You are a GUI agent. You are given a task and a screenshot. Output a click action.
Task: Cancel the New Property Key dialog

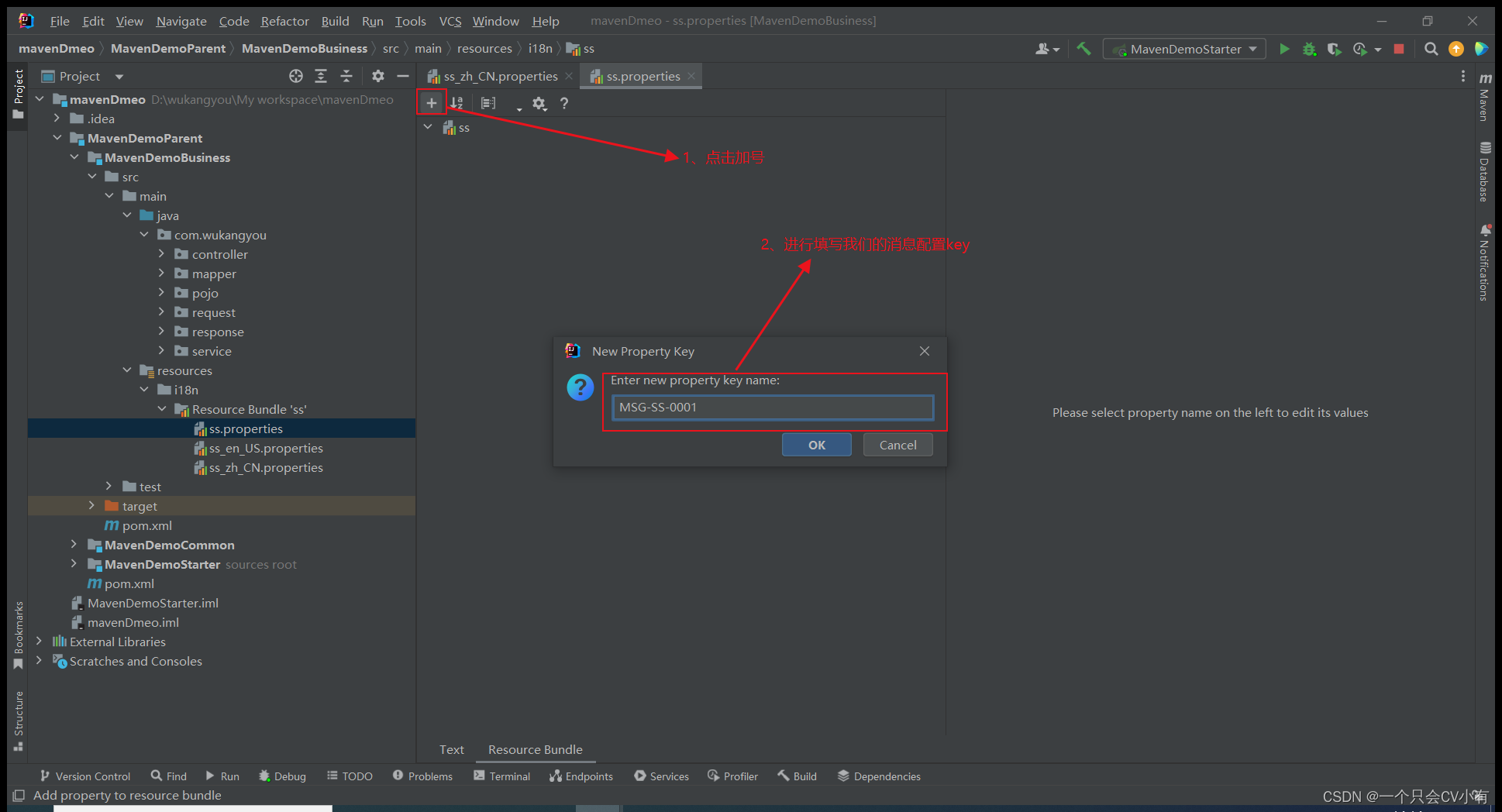tap(897, 444)
